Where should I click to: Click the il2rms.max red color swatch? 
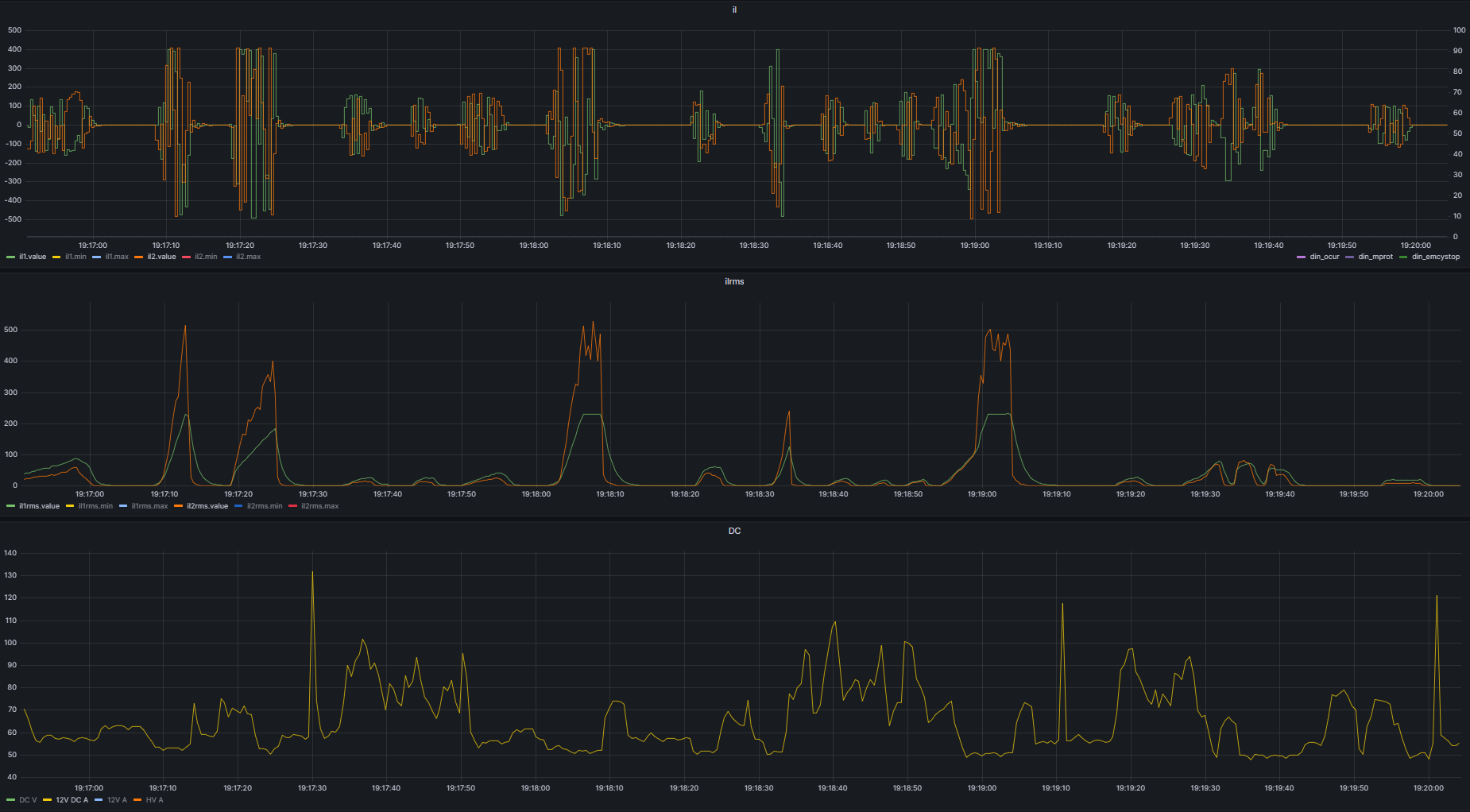(293, 506)
